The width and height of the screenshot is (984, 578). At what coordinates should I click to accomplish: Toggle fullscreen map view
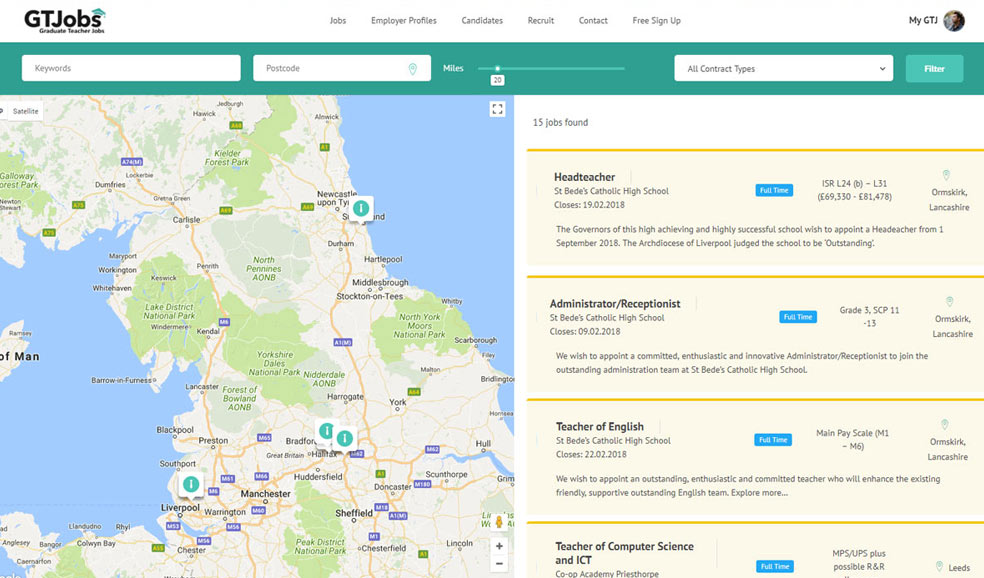(497, 110)
